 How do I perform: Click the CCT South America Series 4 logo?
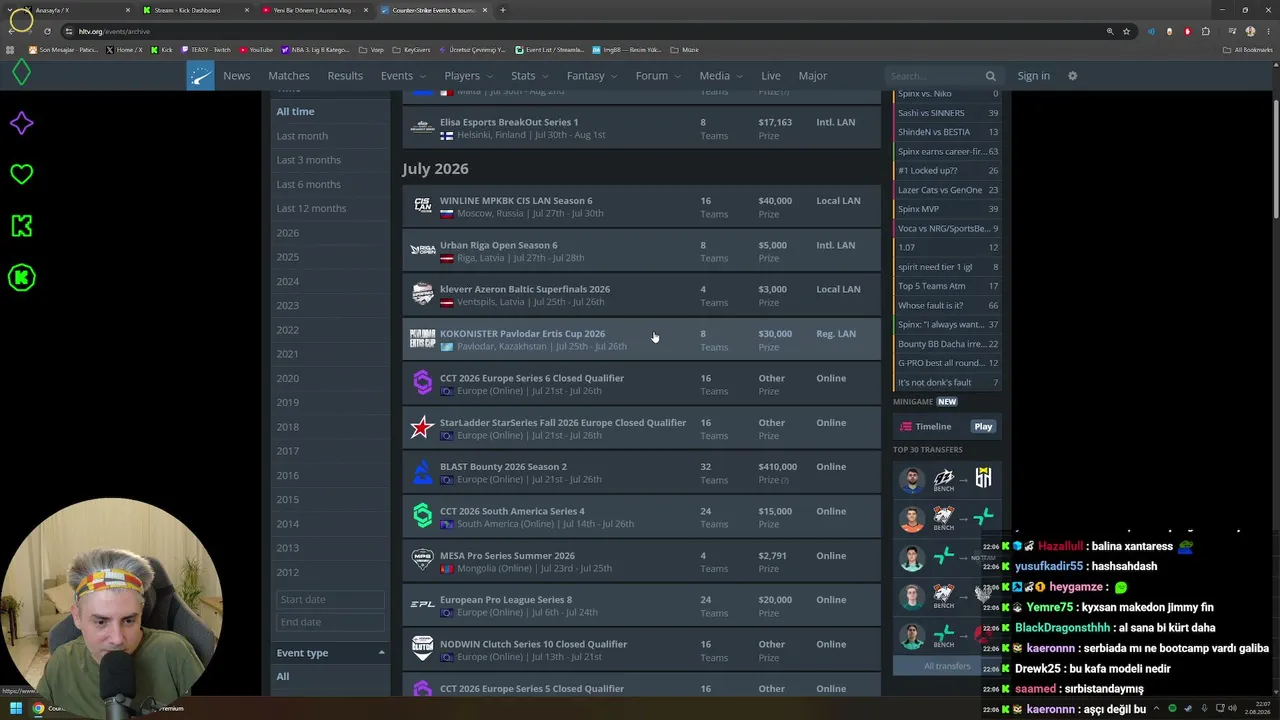click(422, 516)
